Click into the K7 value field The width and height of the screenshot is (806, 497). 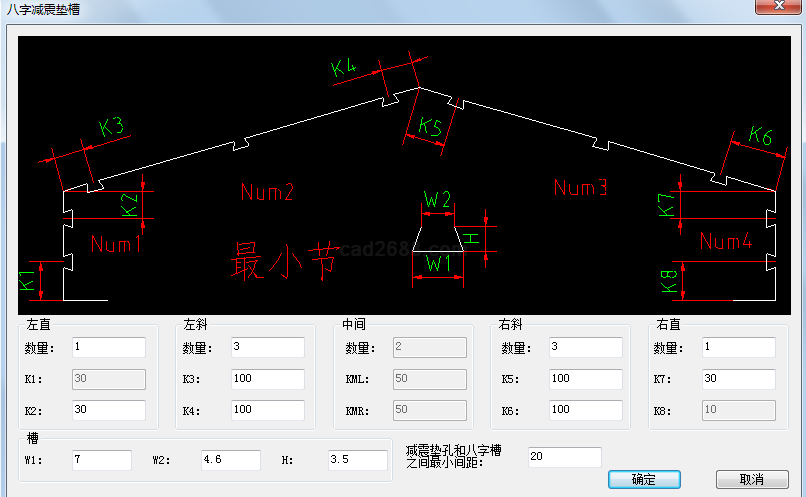pos(738,379)
